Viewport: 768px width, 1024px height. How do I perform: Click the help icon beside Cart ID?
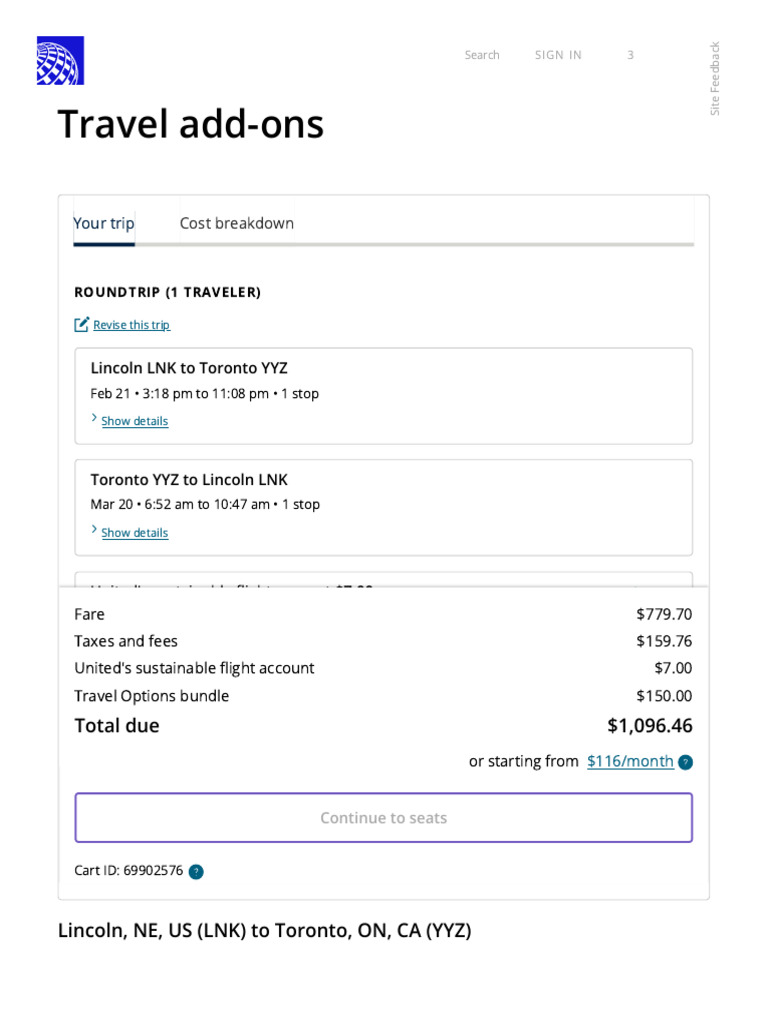196,872
